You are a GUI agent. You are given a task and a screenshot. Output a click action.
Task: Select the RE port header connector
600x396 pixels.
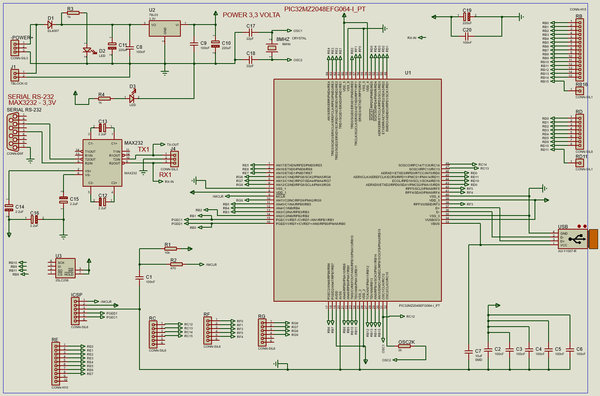(56, 363)
